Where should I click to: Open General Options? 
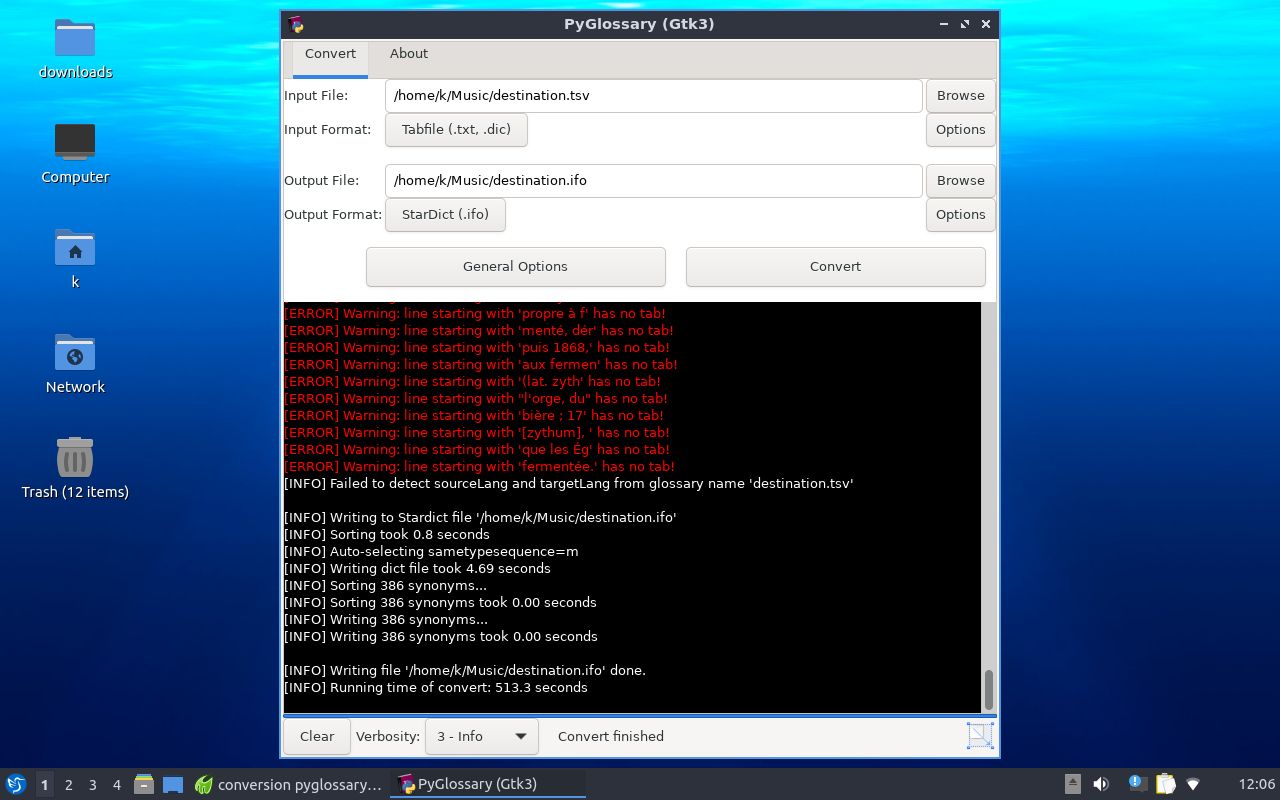click(x=516, y=267)
